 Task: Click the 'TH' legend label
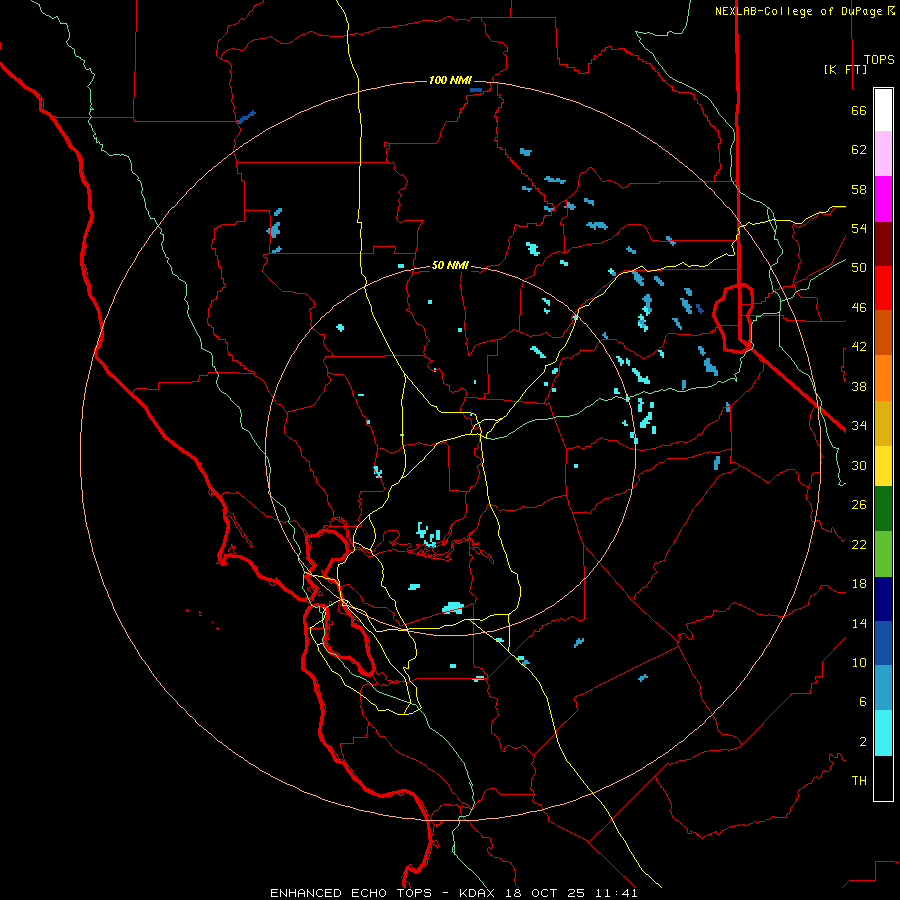[x=859, y=781]
